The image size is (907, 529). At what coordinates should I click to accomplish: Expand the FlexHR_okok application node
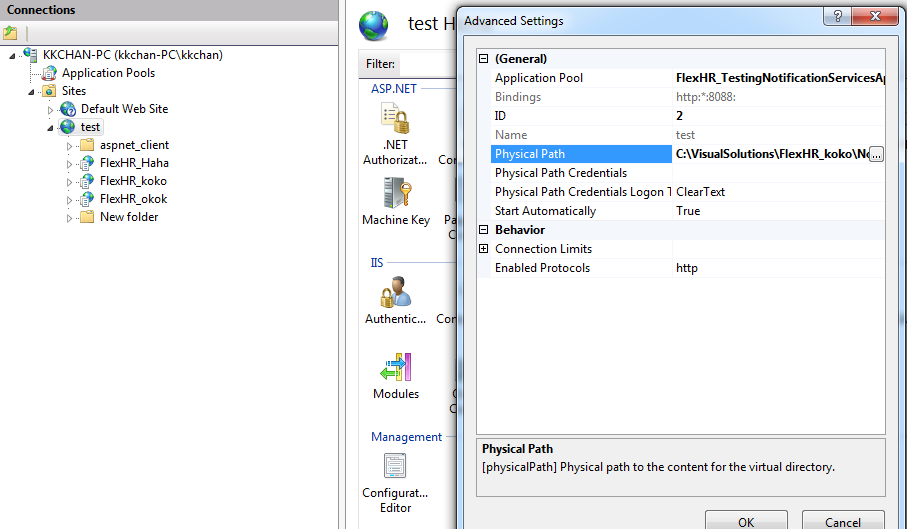[69, 200]
